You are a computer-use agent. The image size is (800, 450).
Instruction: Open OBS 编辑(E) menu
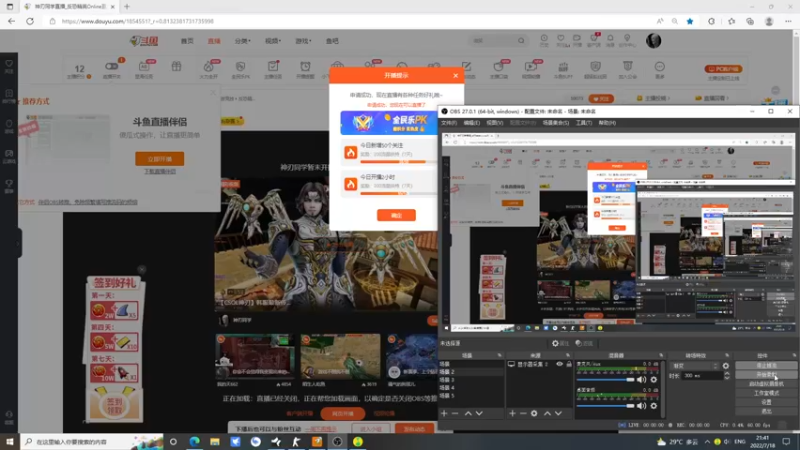pyautogui.click(x=471, y=123)
